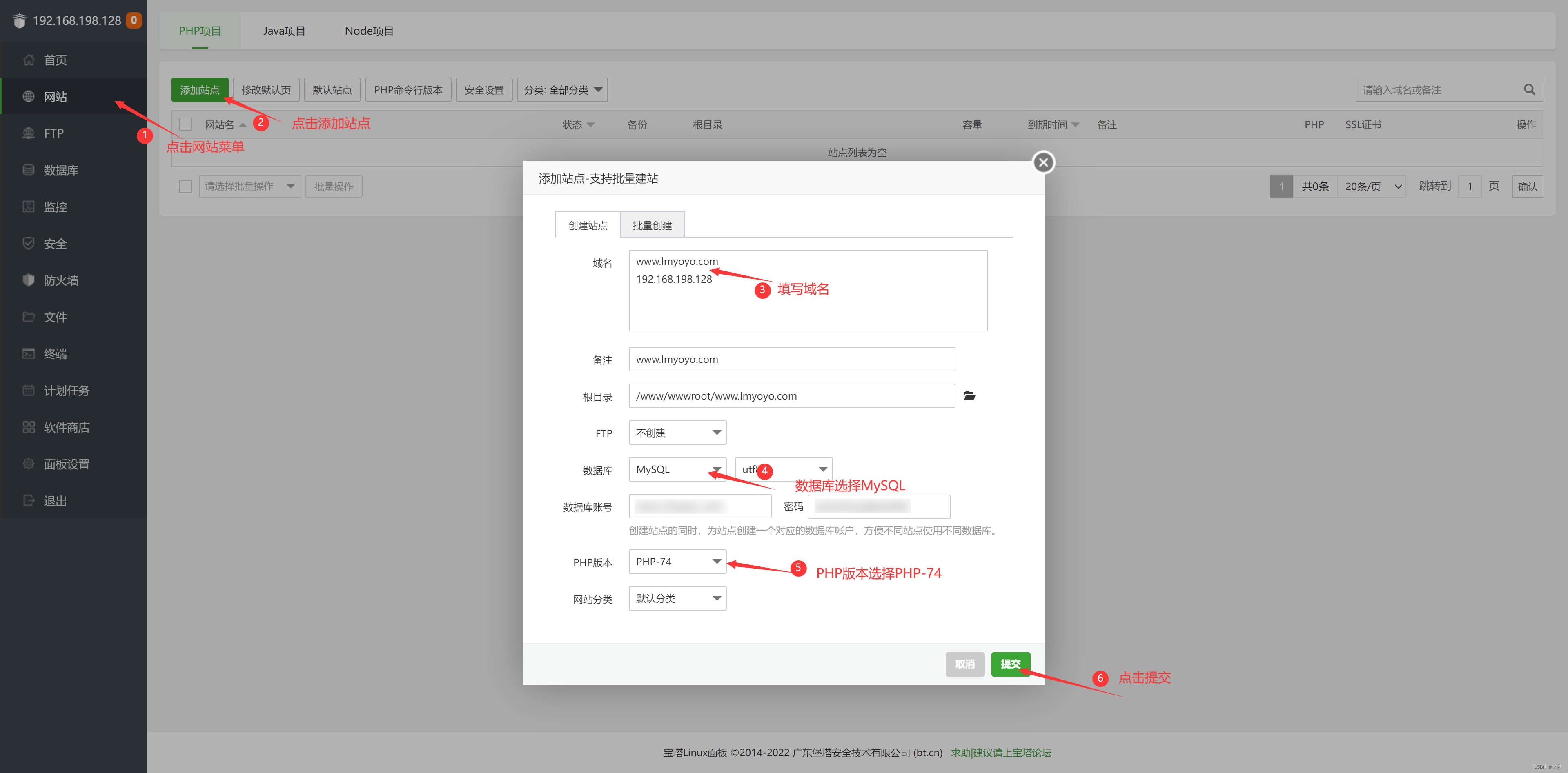This screenshot has height=773, width=1568.
Task: Open the MySQL database dropdown
Action: (x=677, y=469)
